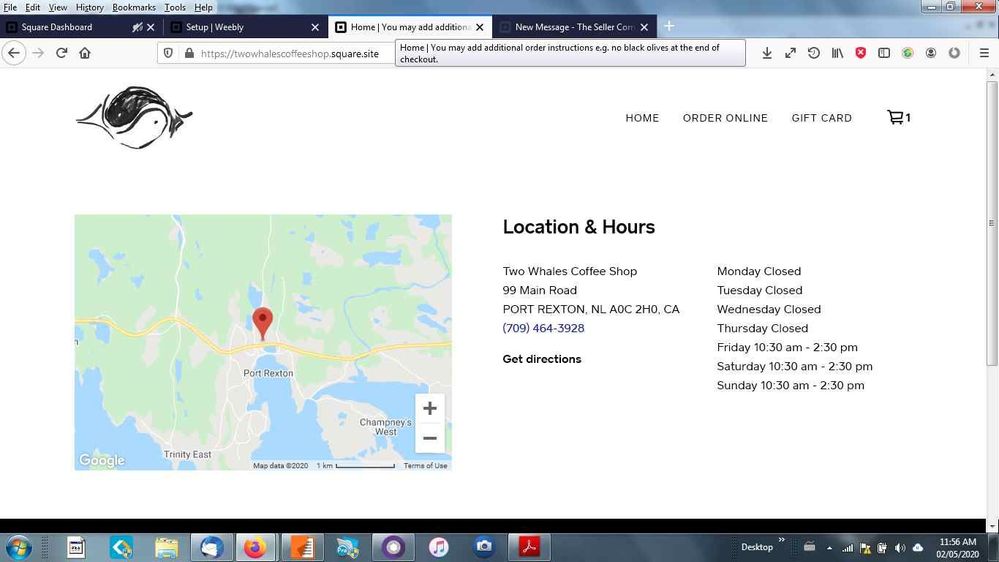
Task: Zoom out on the map
Action: (x=430, y=438)
